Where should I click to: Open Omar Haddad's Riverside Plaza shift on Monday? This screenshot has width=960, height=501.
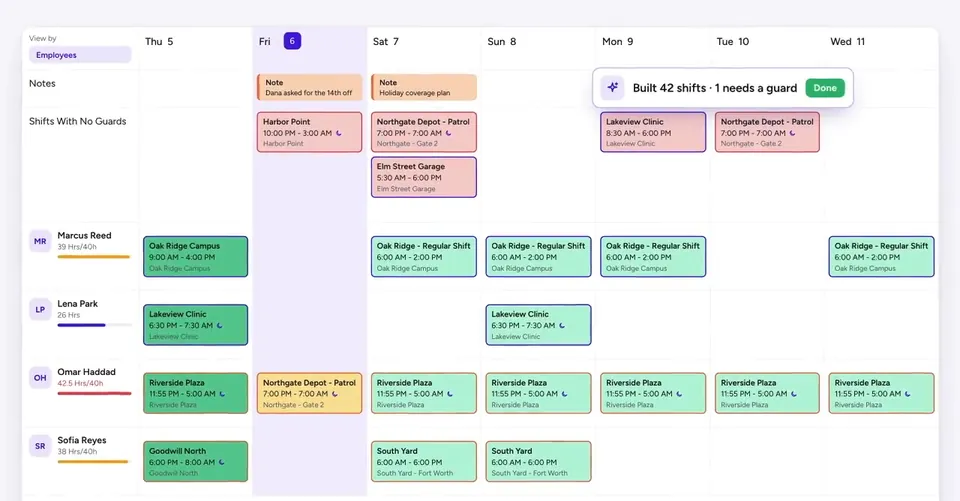[653, 393]
